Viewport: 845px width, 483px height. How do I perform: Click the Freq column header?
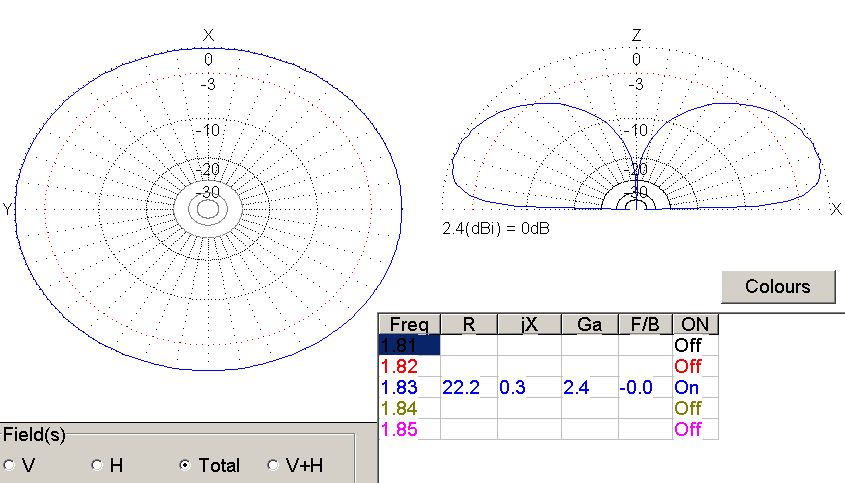(x=409, y=324)
